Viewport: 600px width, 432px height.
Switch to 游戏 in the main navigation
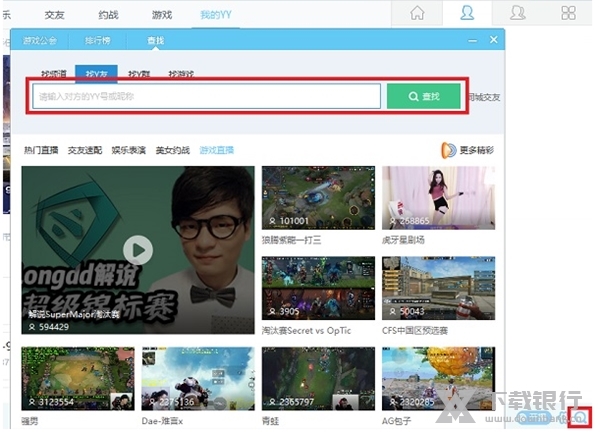click(x=162, y=15)
